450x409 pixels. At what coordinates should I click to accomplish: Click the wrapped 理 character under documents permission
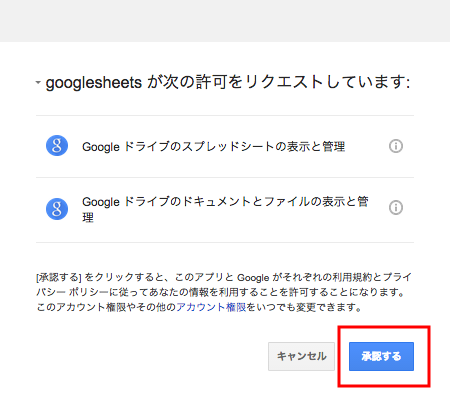[88, 218]
